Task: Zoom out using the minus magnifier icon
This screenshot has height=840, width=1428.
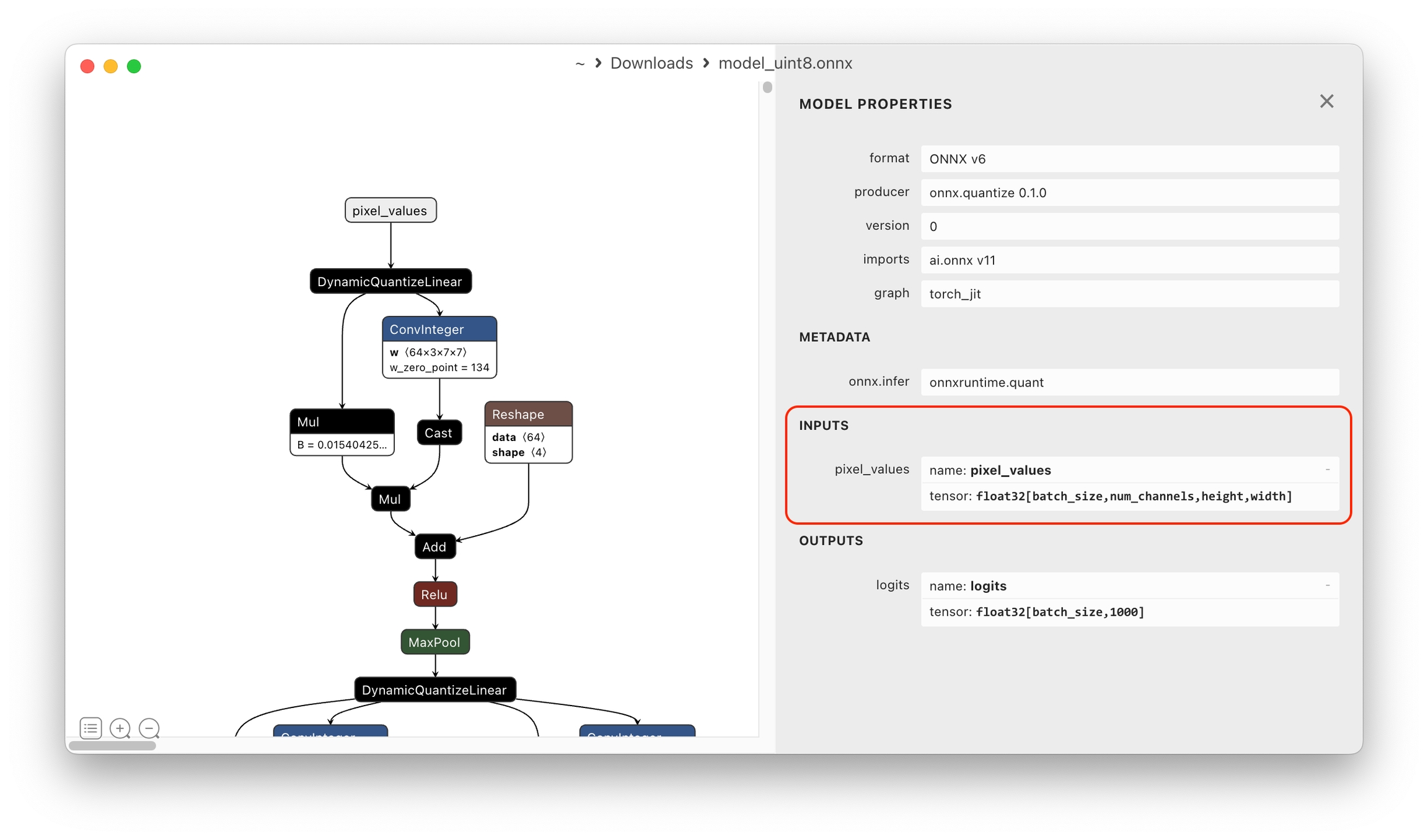Action: coord(149,728)
